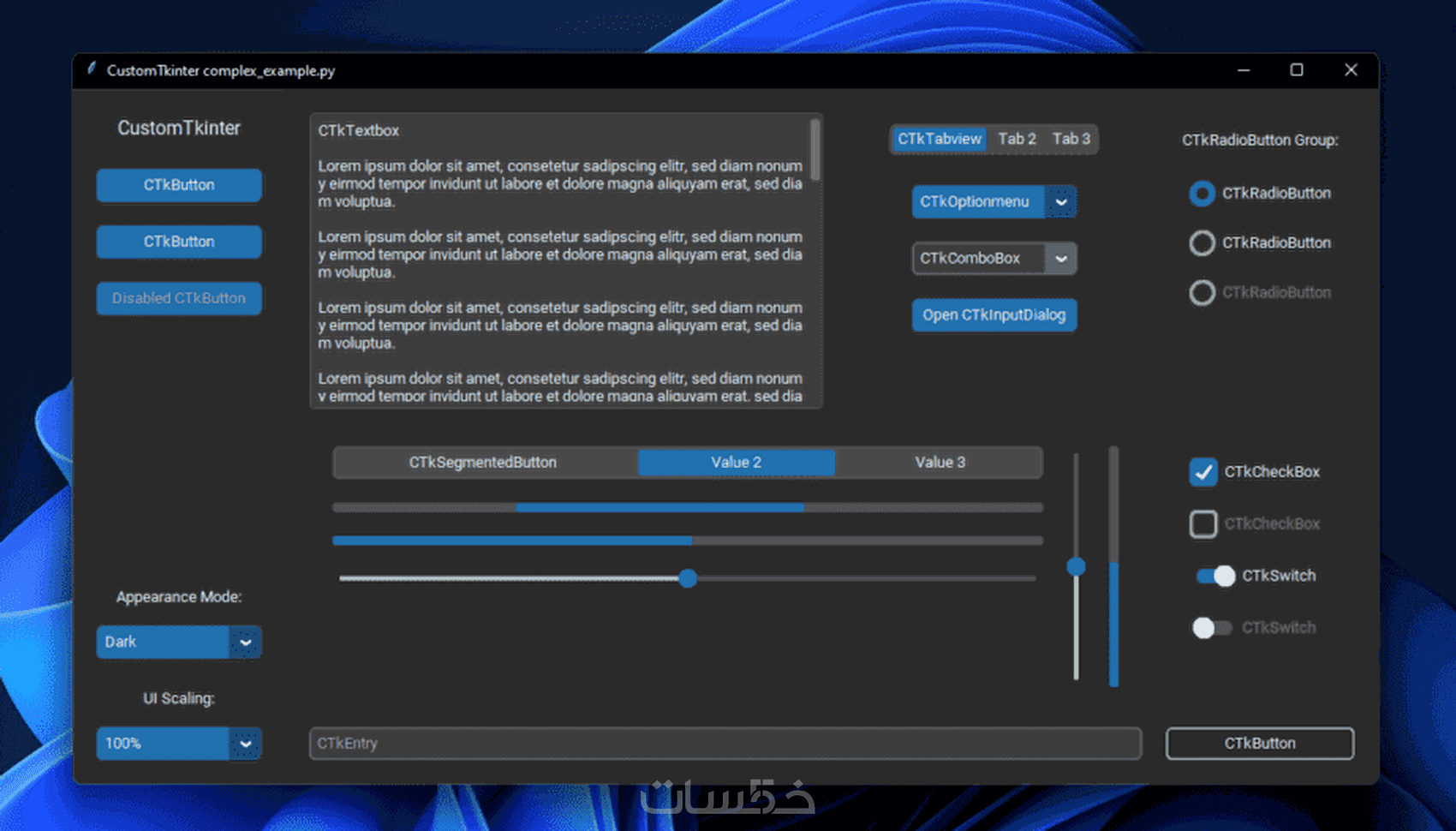Click the horizontal slider's blue handle
Viewport: 1456px width, 831px height.
coord(688,578)
